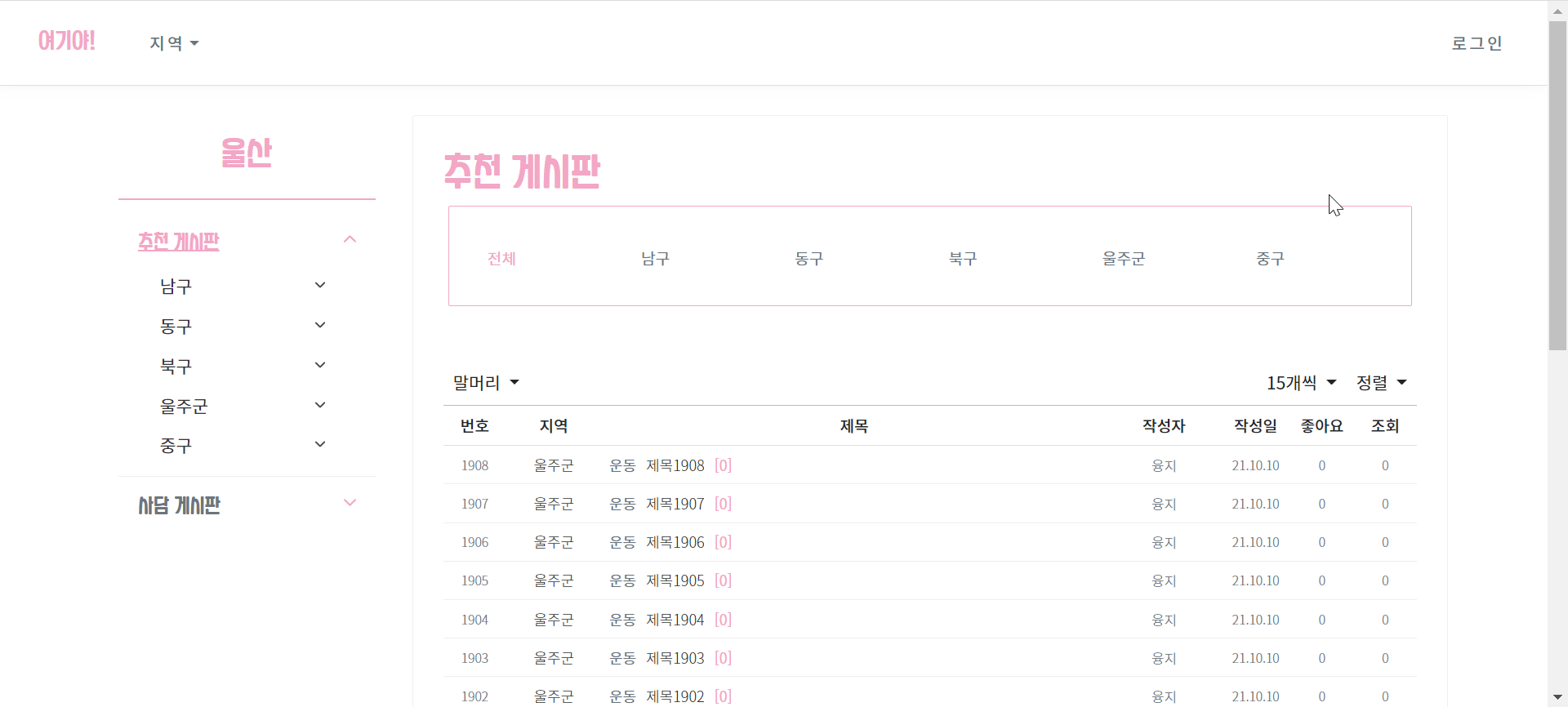Select the 전체 region filter tab
Viewport: 1568px width, 707px height.
point(501,259)
